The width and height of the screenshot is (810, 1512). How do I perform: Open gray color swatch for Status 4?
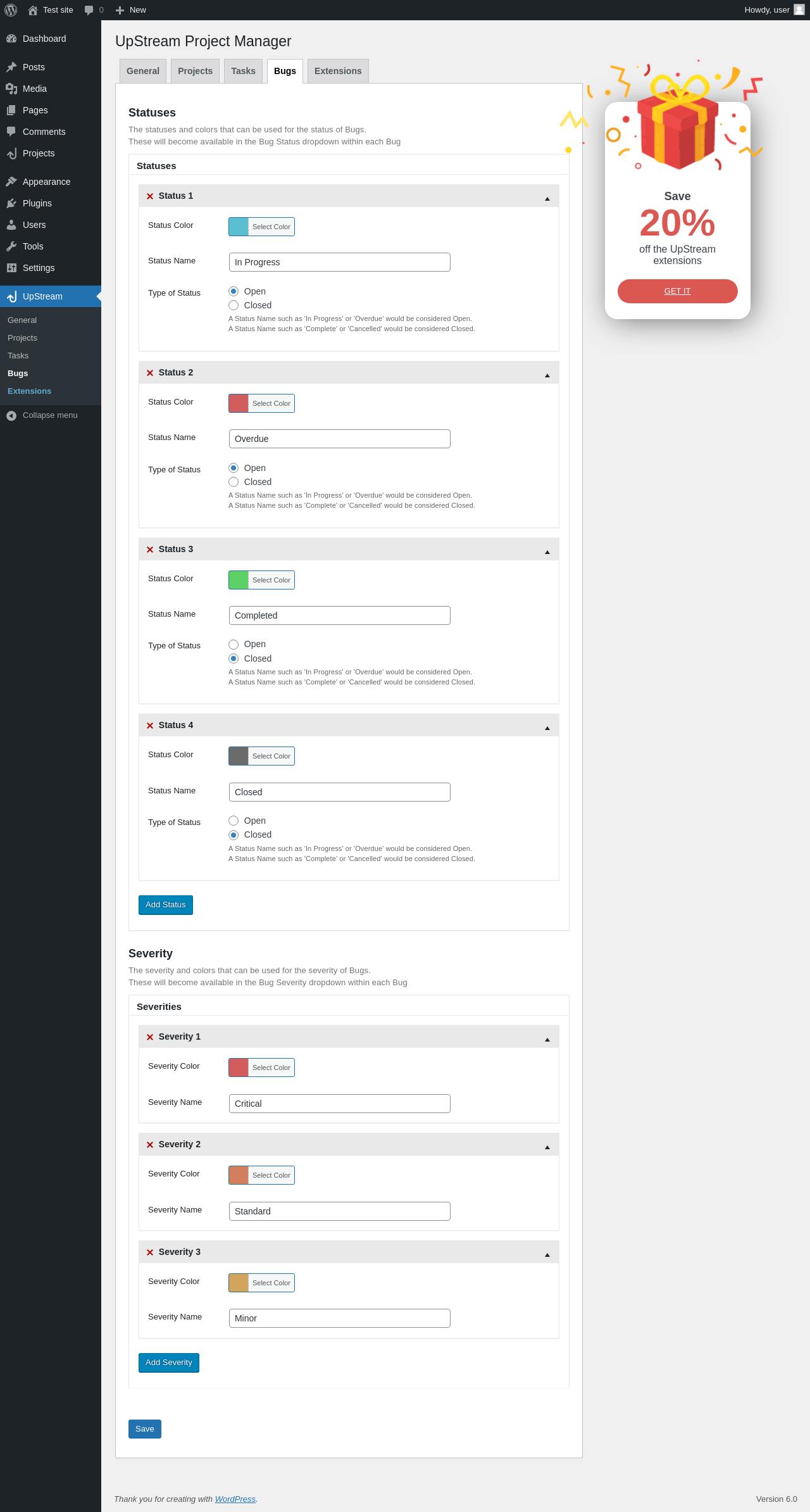239,756
